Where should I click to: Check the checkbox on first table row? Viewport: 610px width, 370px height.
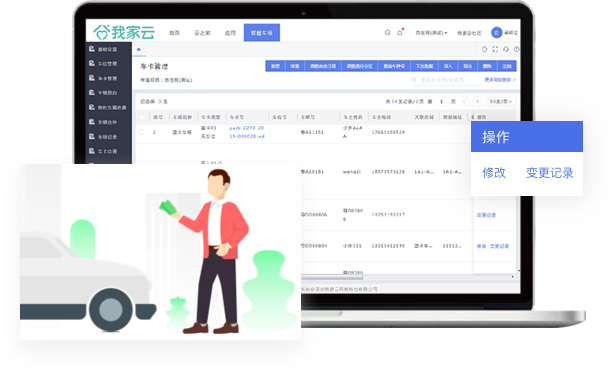coord(142,132)
